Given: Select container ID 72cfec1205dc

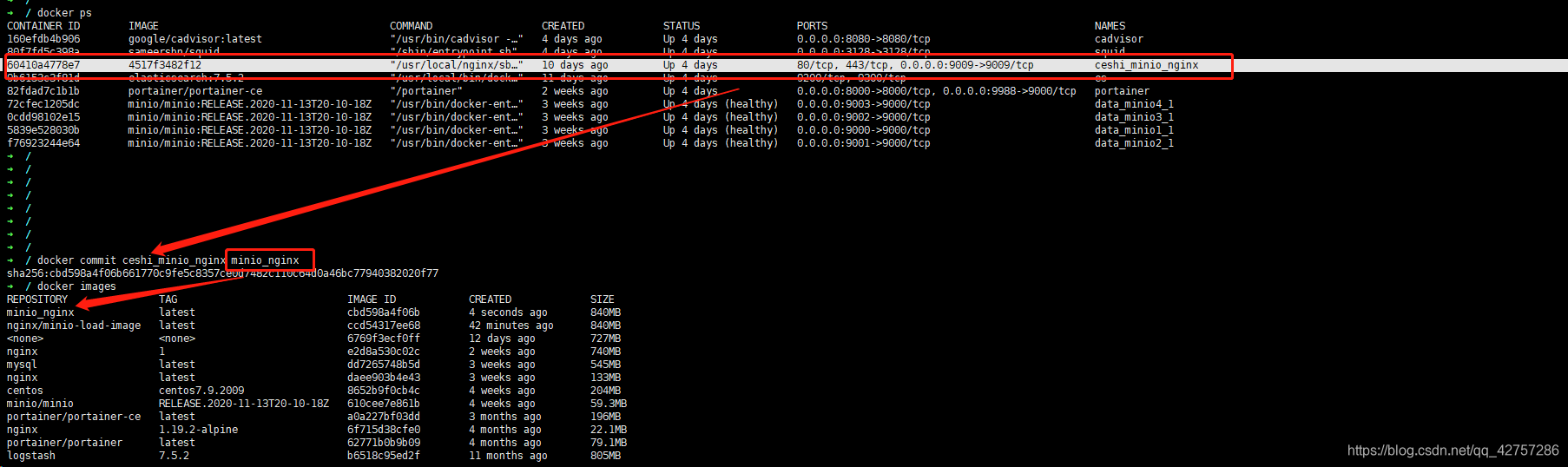Looking at the screenshot, I should click(43, 104).
